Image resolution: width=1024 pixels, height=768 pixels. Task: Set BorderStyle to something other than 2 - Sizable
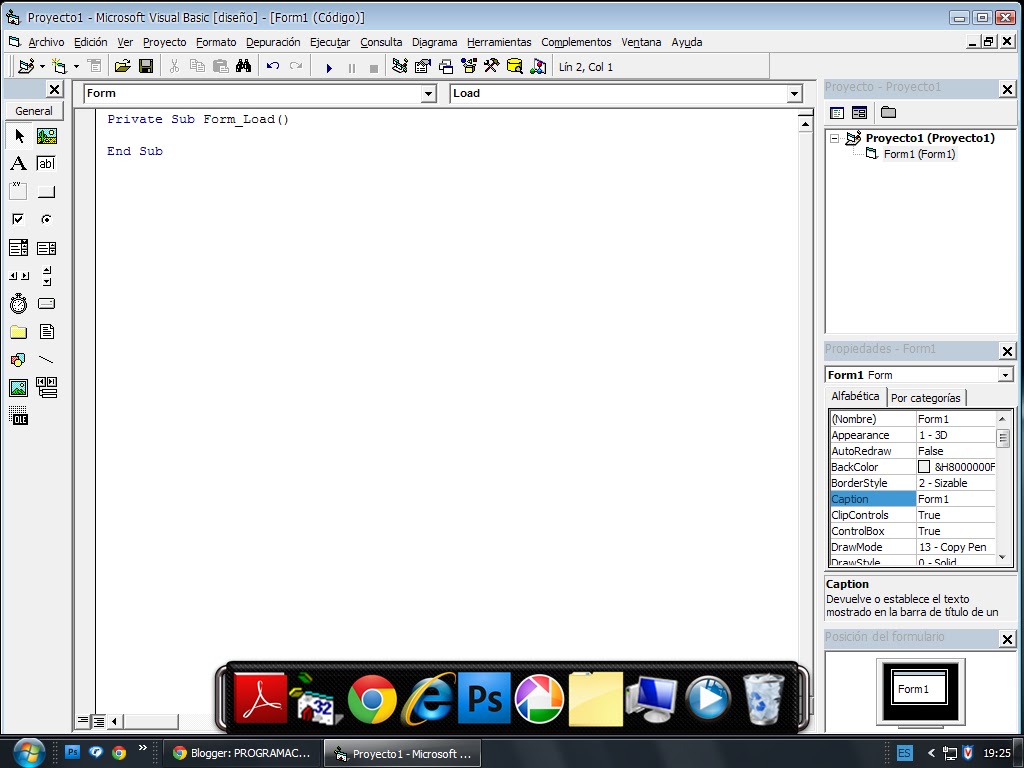(x=955, y=482)
